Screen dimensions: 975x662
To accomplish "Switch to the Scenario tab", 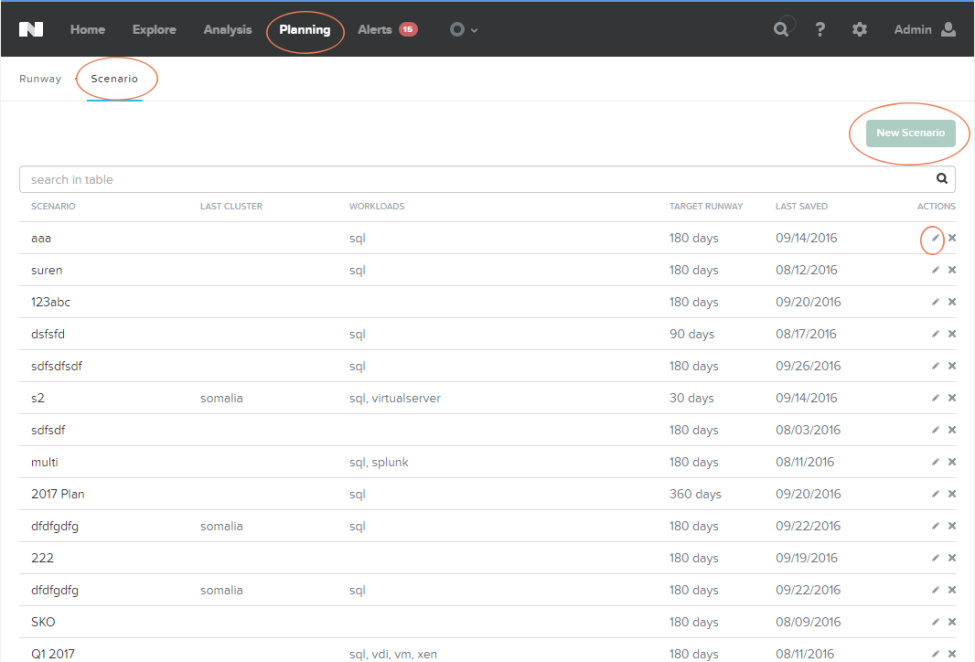I will (114, 79).
